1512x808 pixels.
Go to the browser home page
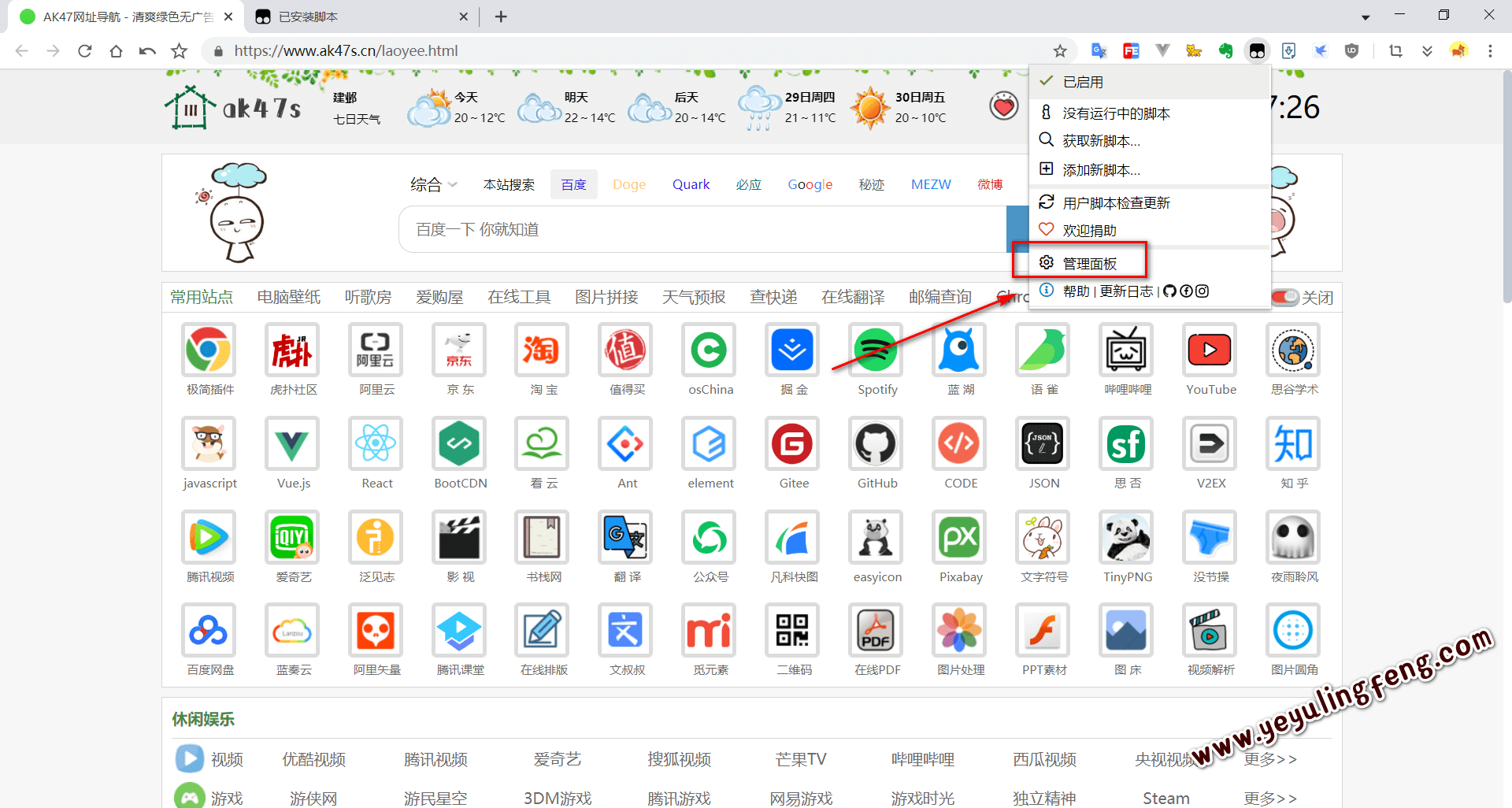[x=116, y=51]
